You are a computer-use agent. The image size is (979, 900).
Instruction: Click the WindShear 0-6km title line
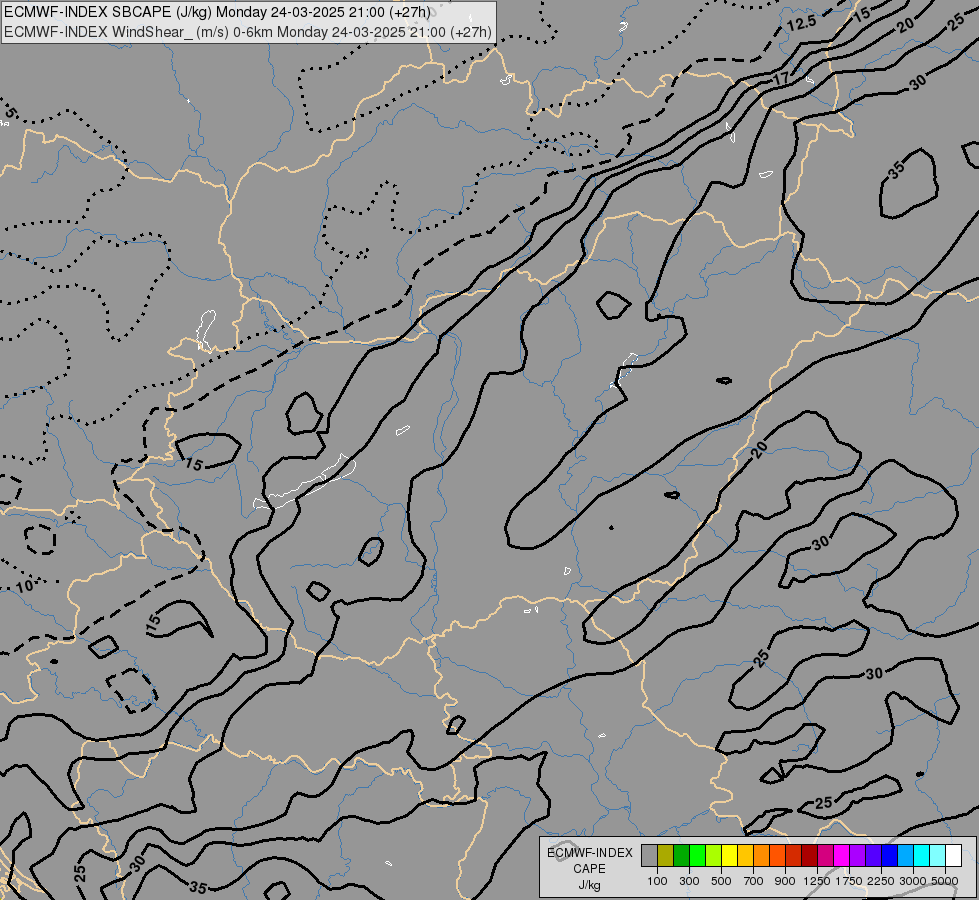tap(248, 31)
